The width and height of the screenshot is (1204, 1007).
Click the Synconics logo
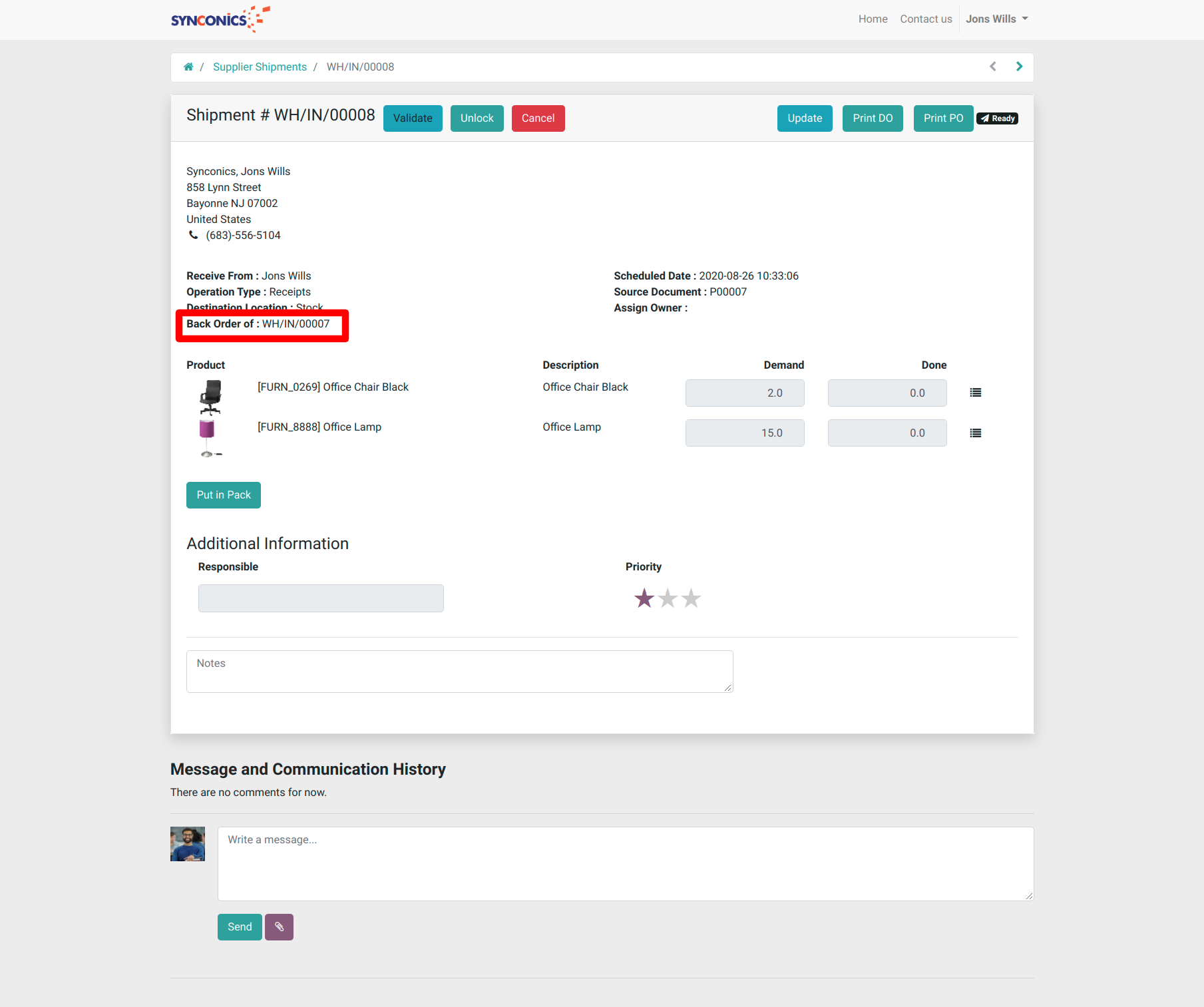coord(220,19)
